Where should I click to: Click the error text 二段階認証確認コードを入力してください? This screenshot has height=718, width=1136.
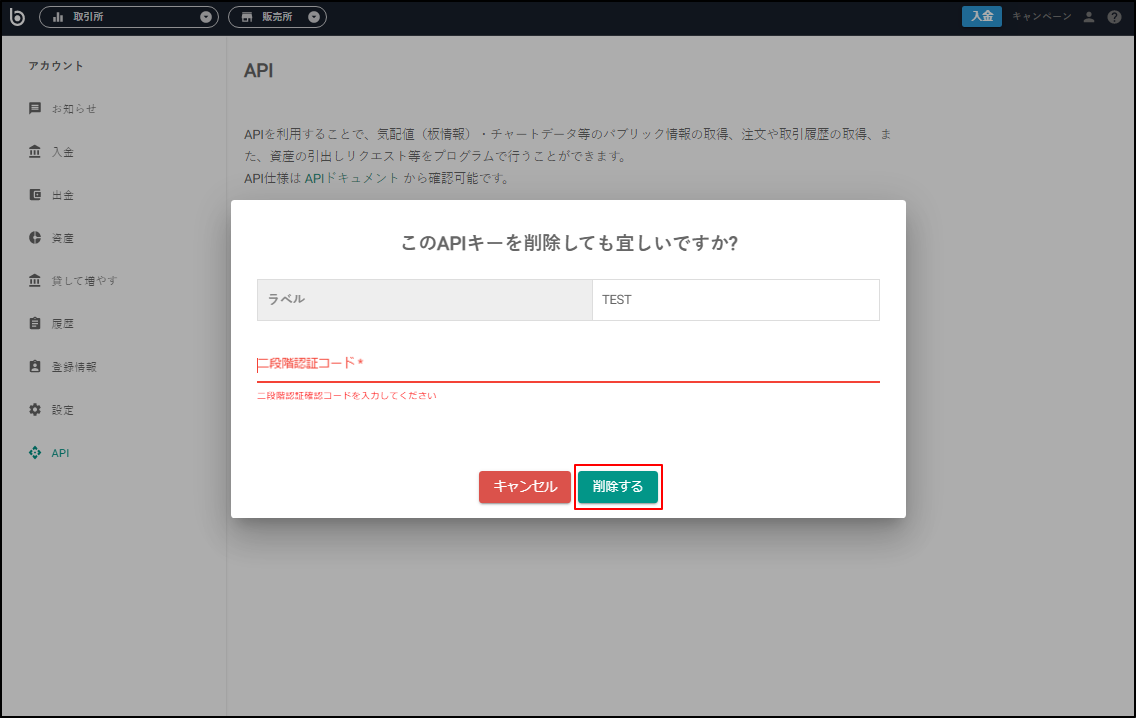tap(346, 396)
